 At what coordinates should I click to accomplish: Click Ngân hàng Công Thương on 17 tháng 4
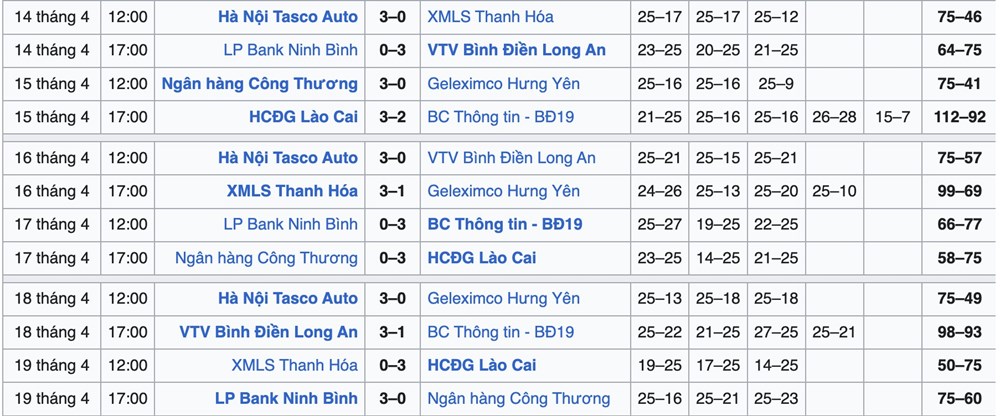[x=266, y=258]
